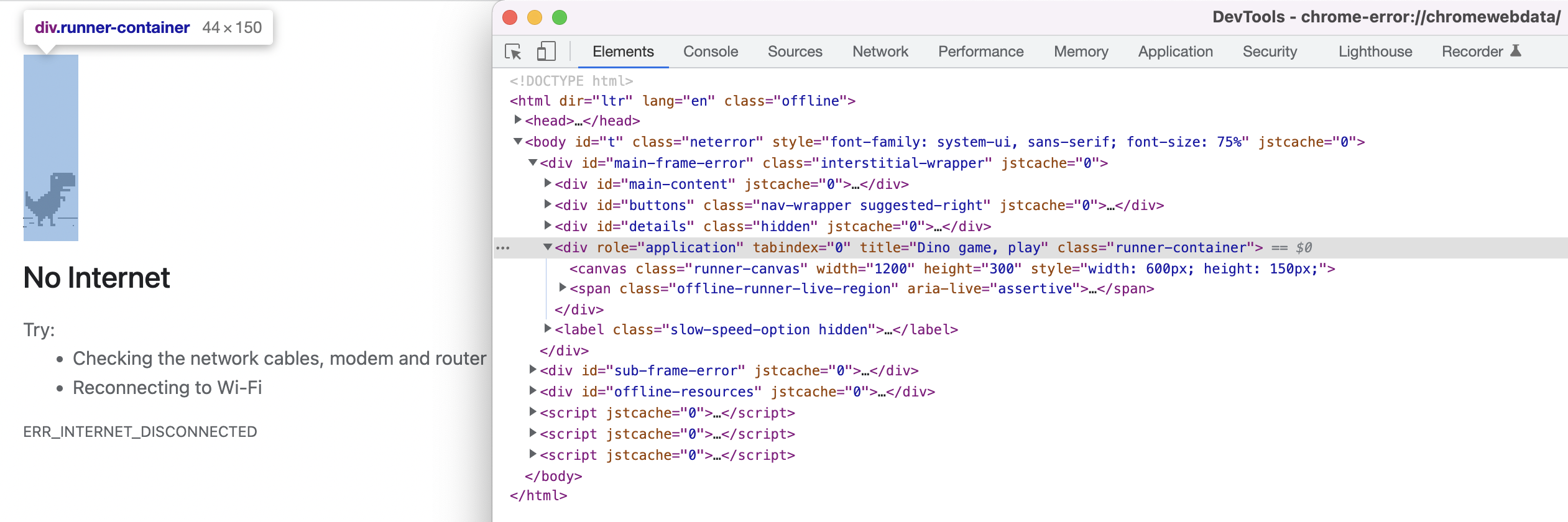Viewport: 1568px width, 522px height.
Task: Collapse the main-frame-error div
Action: [533, 162]
